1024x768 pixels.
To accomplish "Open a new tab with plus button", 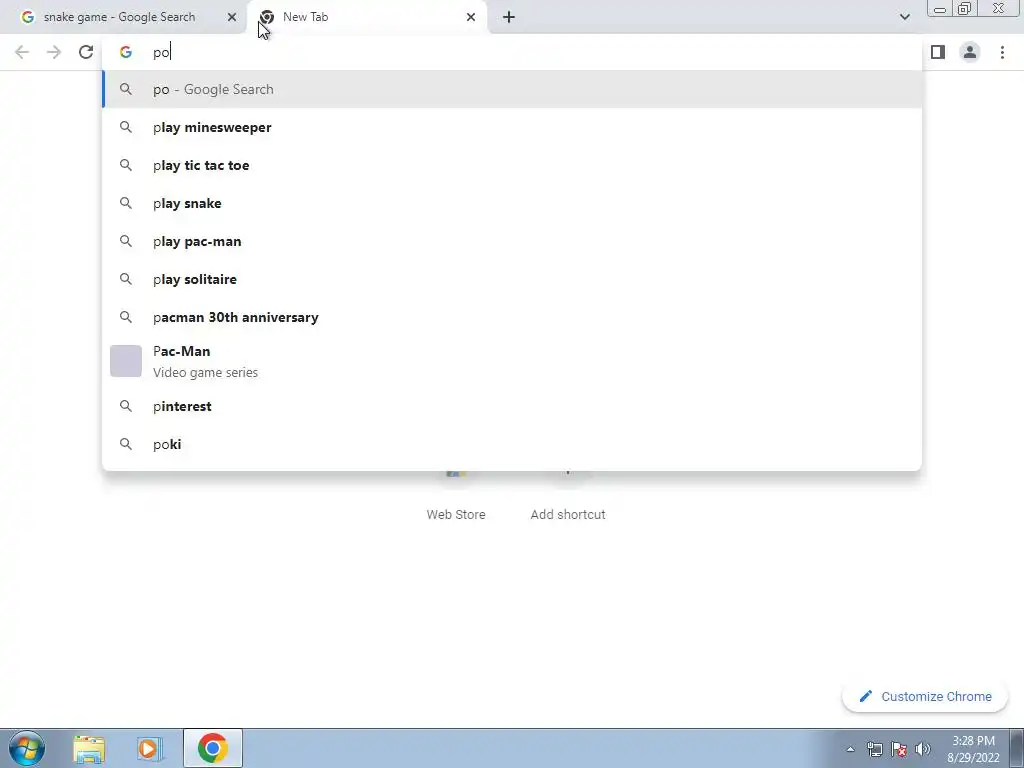I will click(x=509, y=17).
